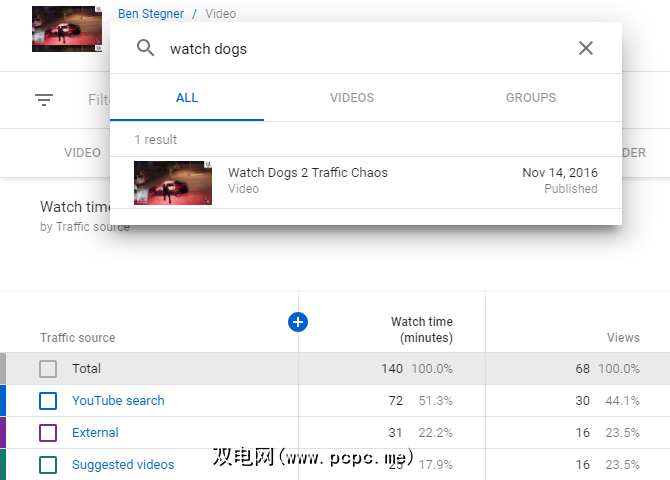Click the header video thumbnail
The height and width of the screenshot is (480, 670).
[67, 29]
